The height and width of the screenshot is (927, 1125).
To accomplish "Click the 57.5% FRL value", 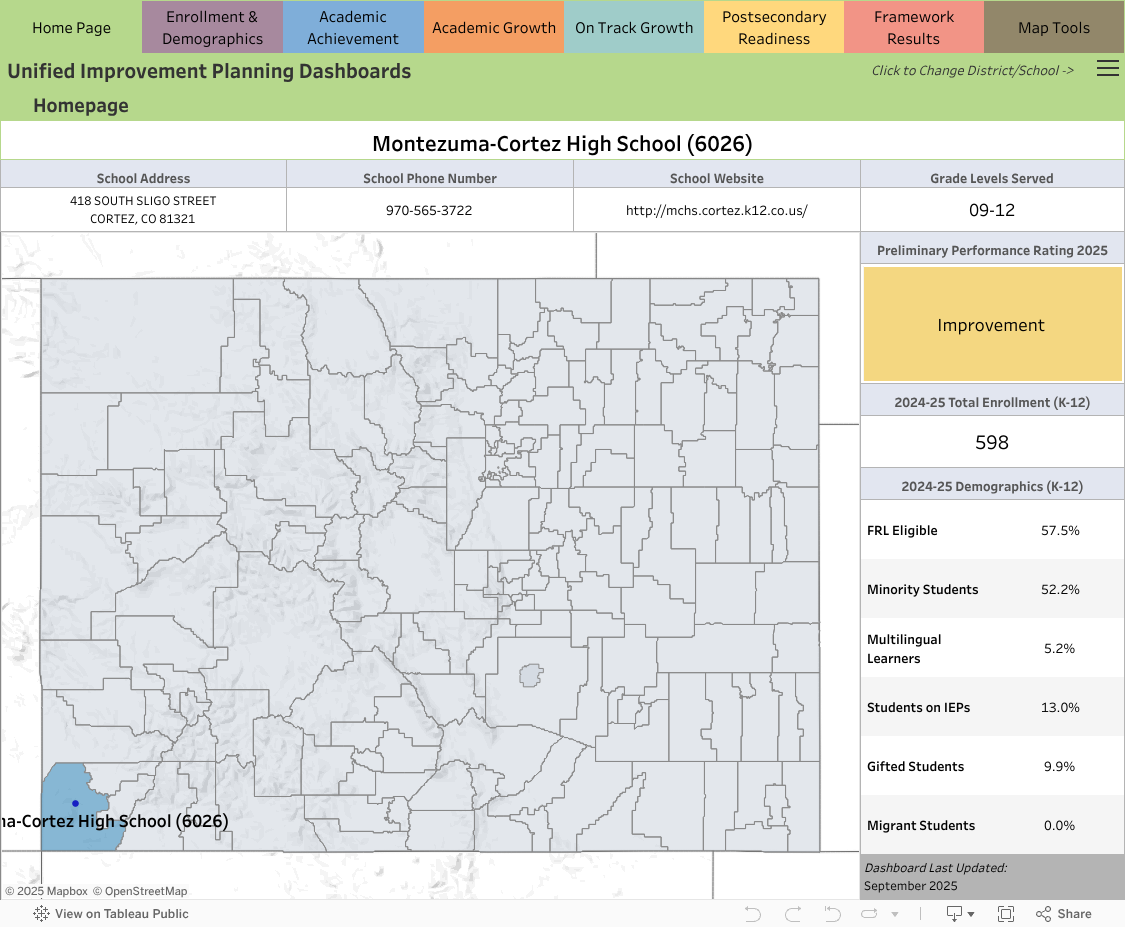I will point(1060,530).
